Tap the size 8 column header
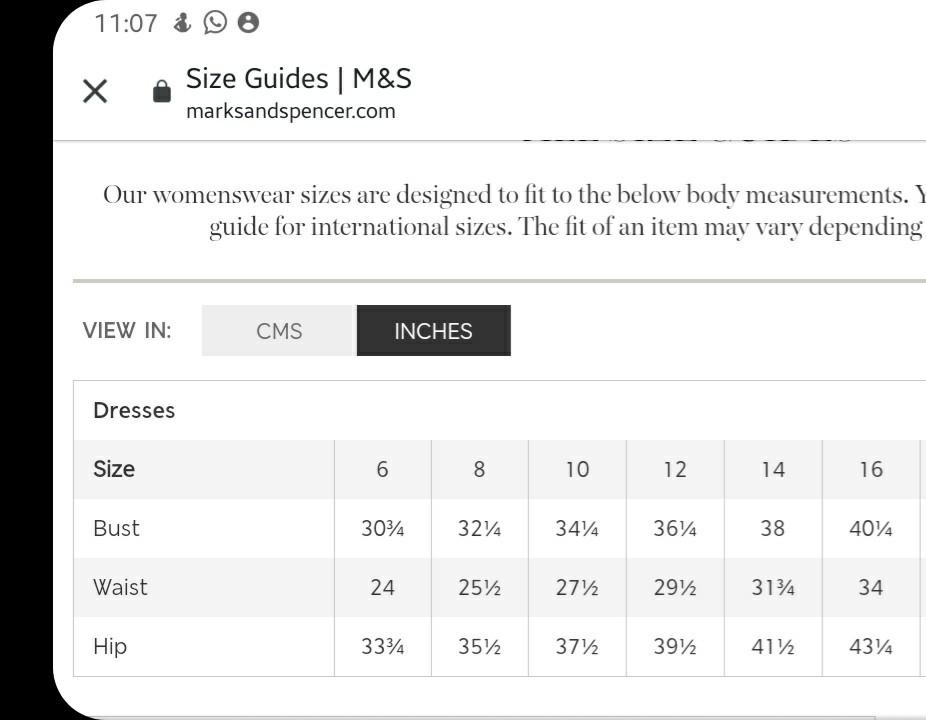This screenshot has width=926, height=720. tap(480, 470)
